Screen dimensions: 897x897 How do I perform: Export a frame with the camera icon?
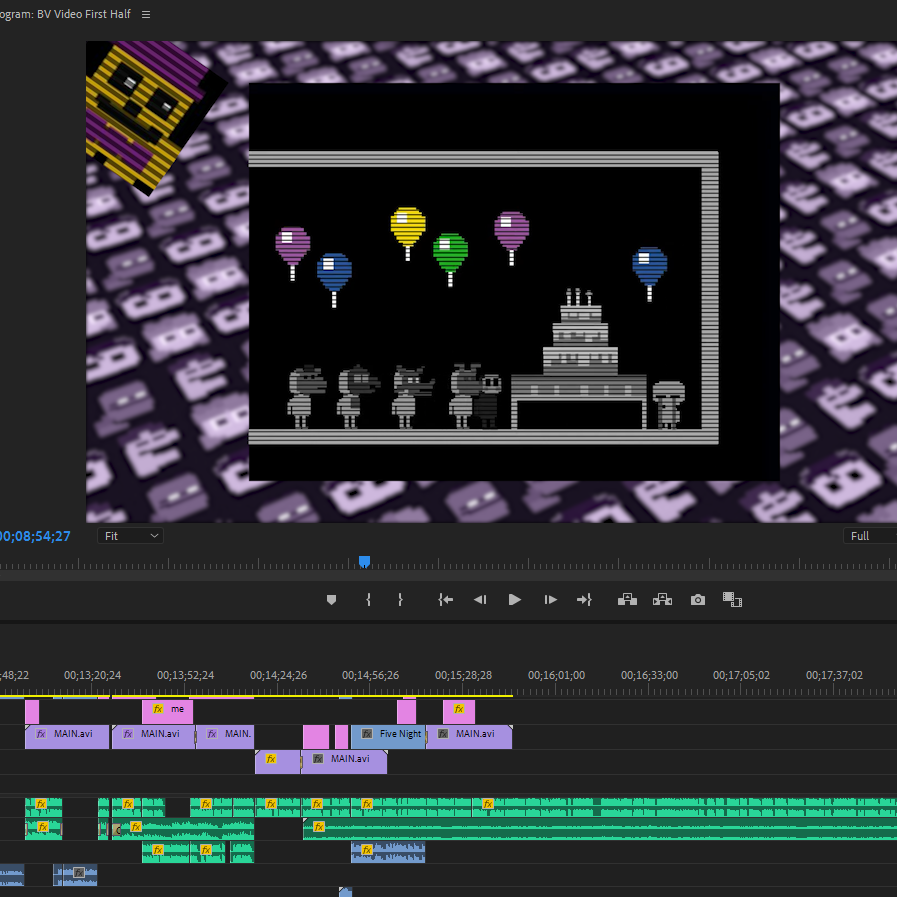pos(698,600)
